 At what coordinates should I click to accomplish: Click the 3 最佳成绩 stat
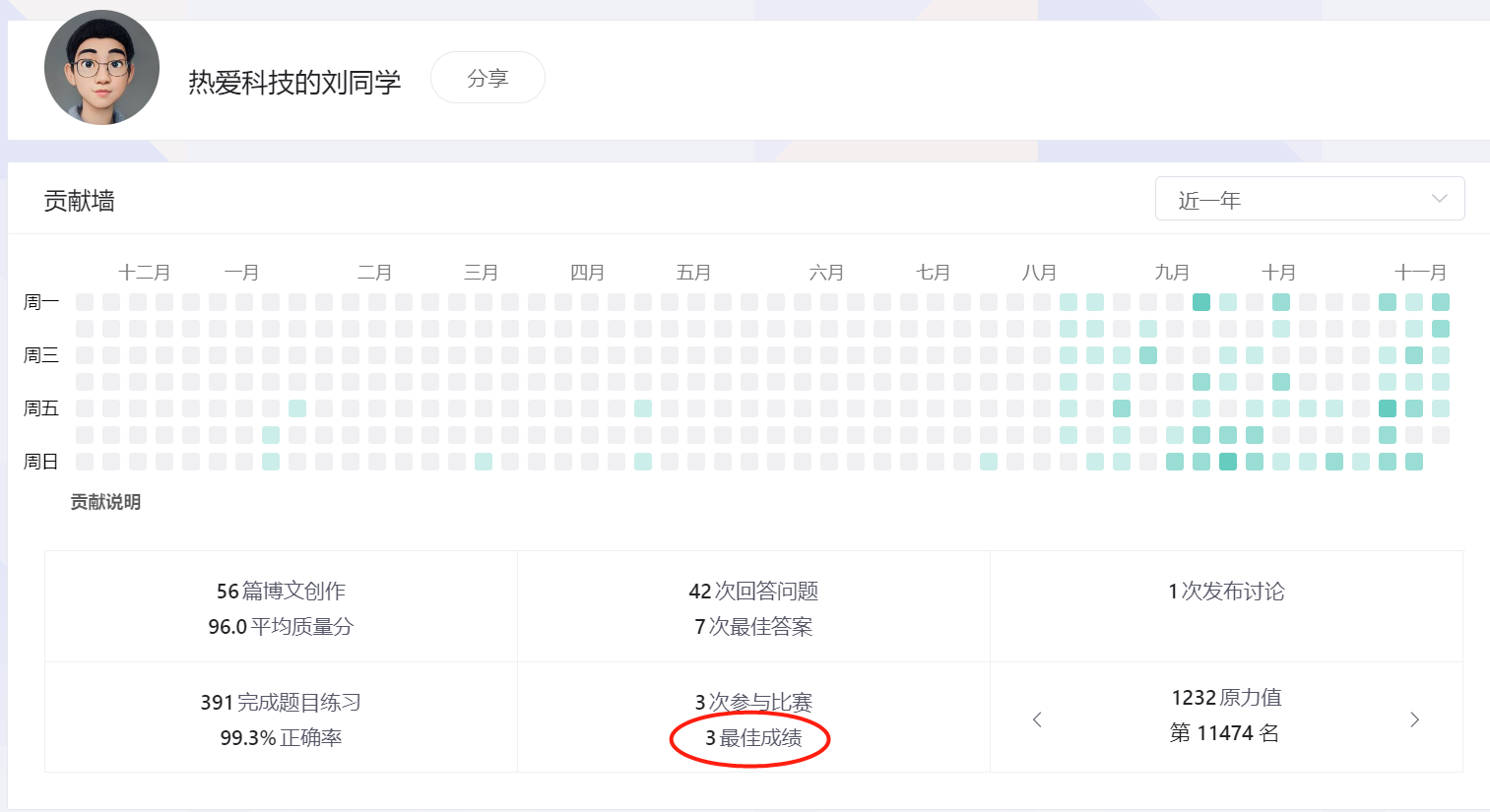pyautogui.click(x=753, y=737)
